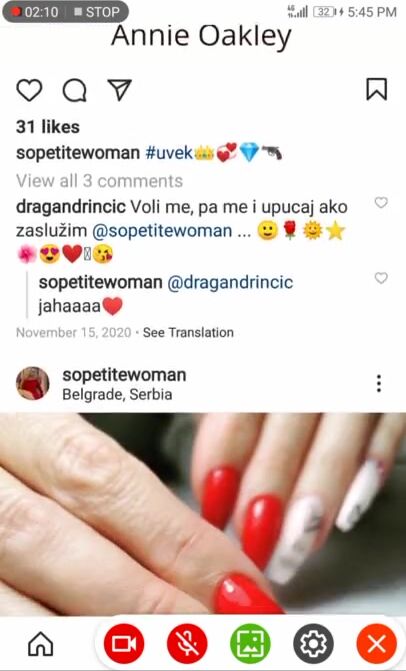Close the recorder overlay with the orange X
This screenshot has width=406, height=671.
(x=376, y=644)
